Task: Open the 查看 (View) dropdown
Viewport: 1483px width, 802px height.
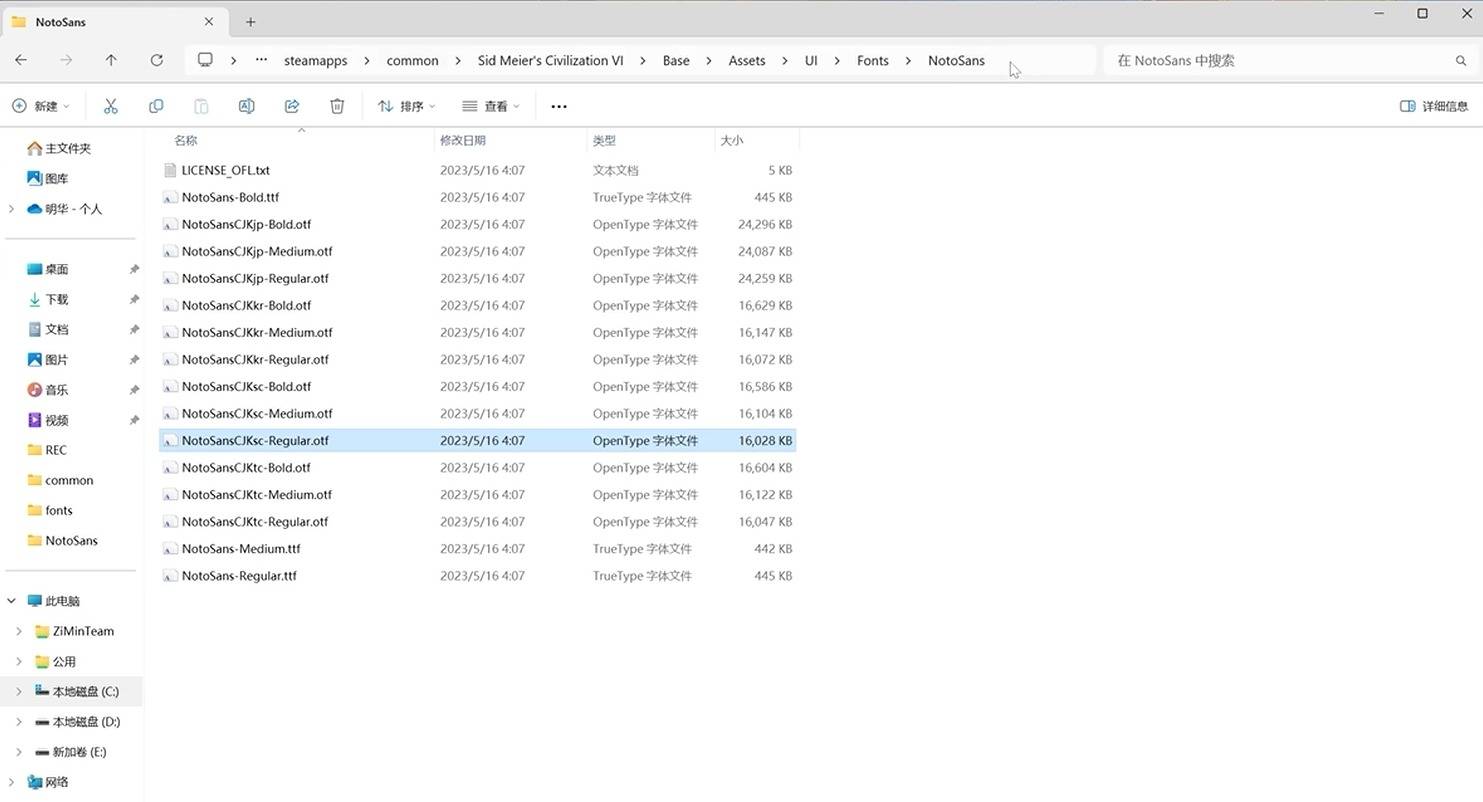Action: (491, 106)
